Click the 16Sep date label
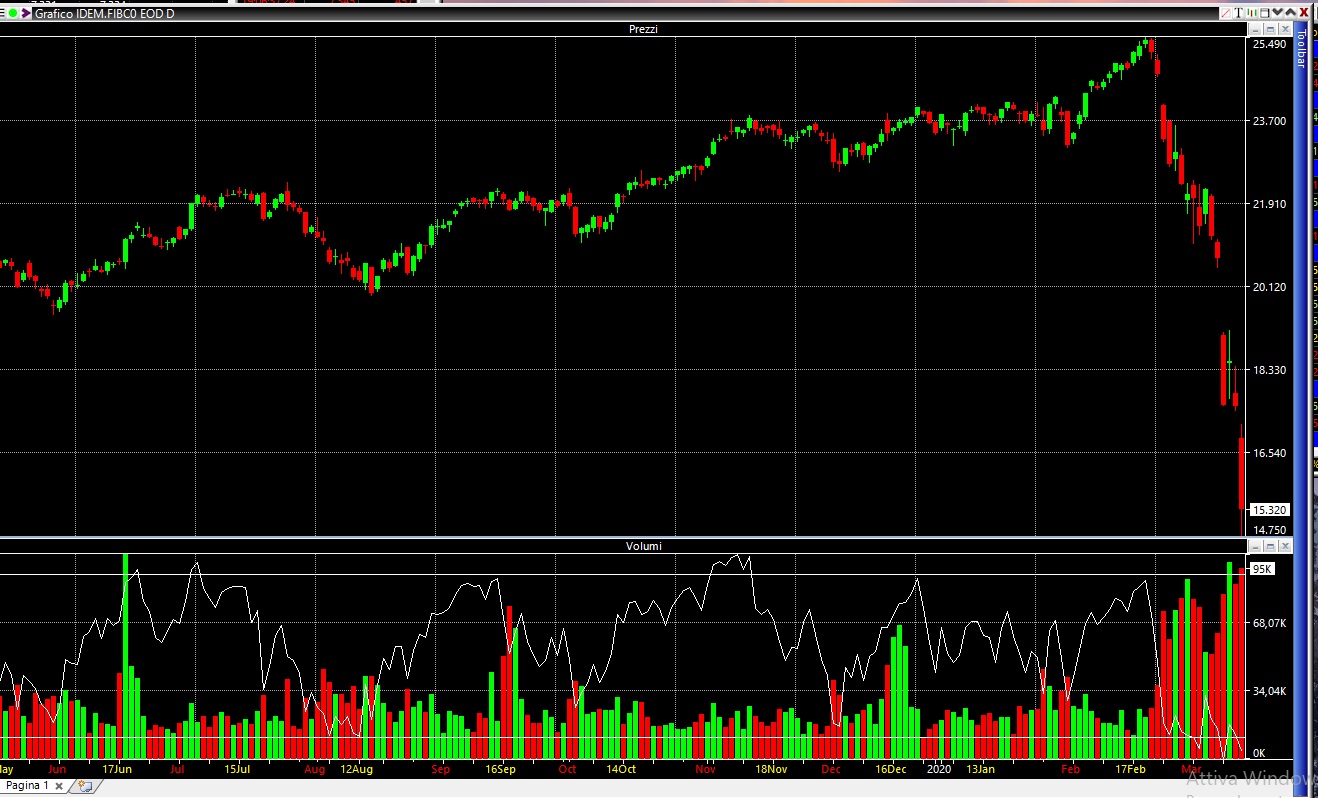The image size is (1318, 798). pos(500,770)
